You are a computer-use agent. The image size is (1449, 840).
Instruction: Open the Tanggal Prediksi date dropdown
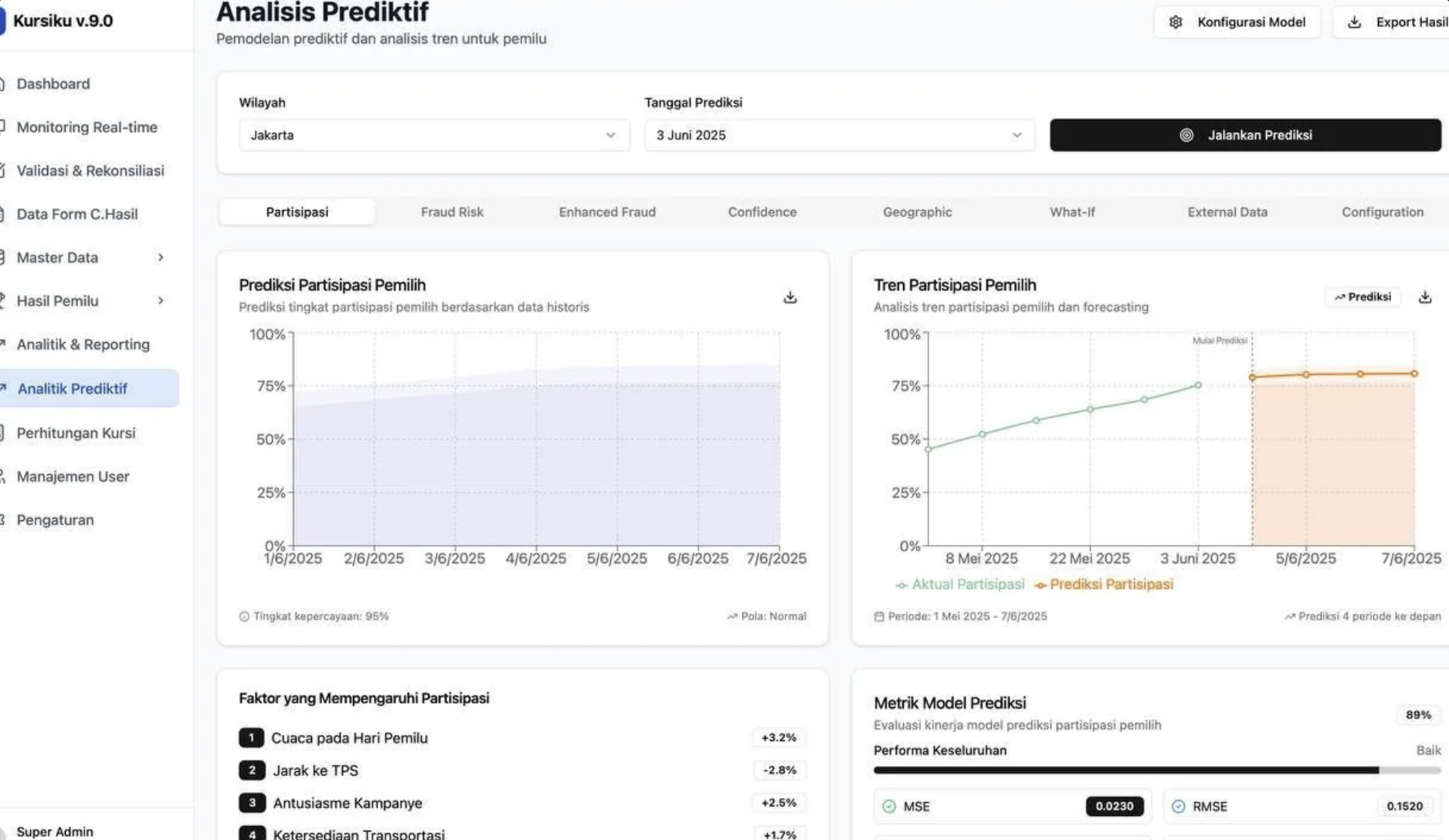point(839,135)
